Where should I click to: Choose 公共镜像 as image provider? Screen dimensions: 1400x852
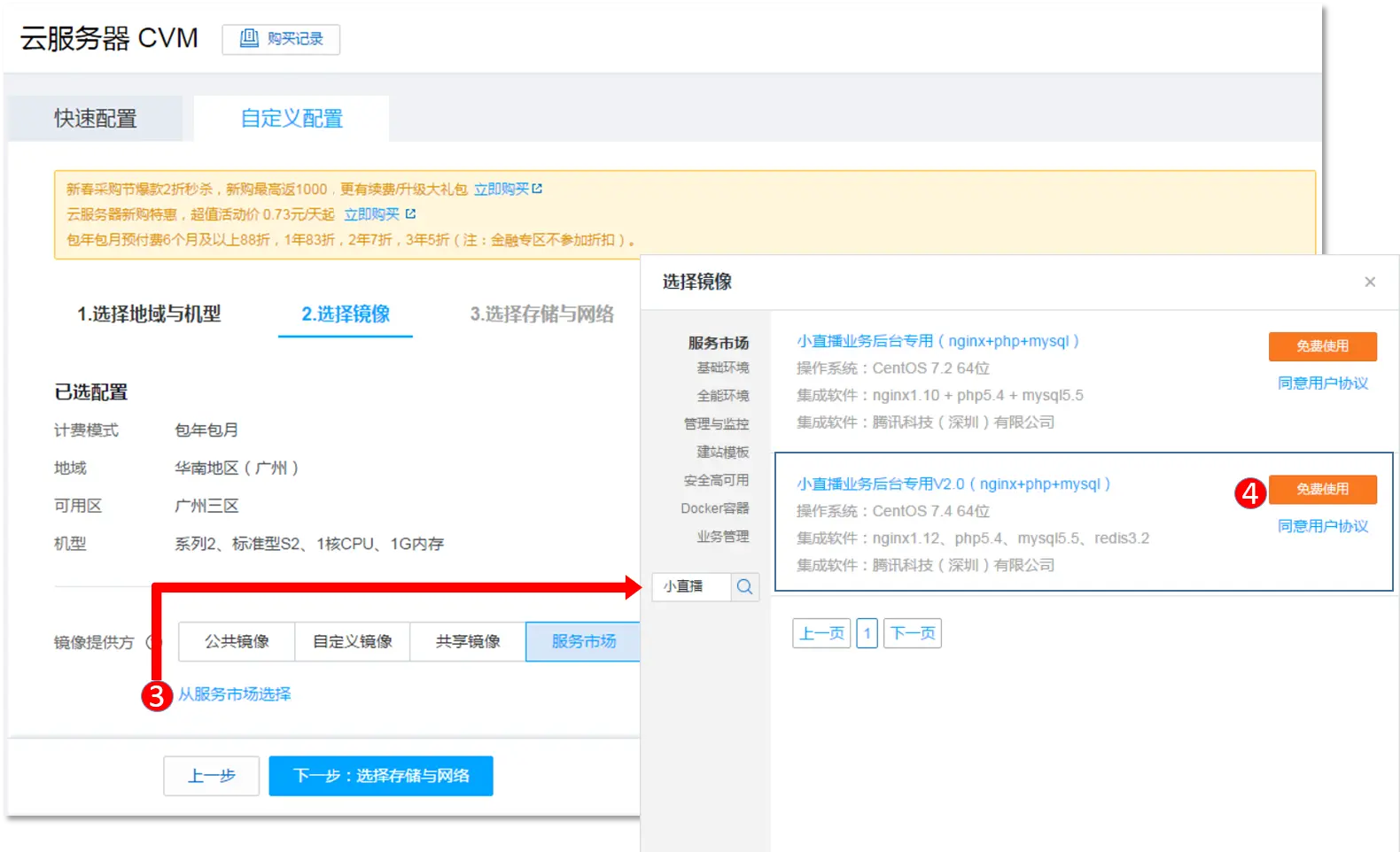[x=237, y=641]
